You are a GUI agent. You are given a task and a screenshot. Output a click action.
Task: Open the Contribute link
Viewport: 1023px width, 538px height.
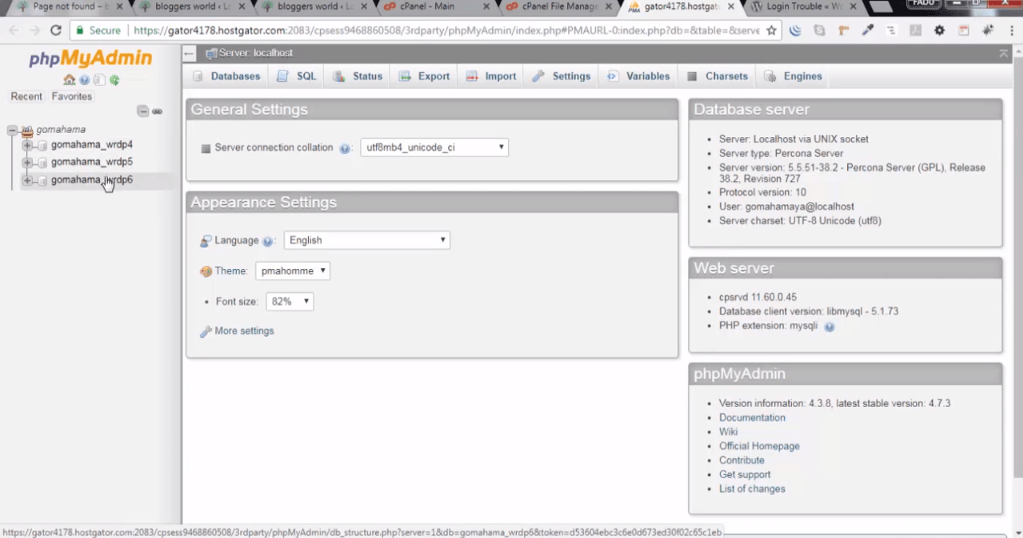(741, 460)
